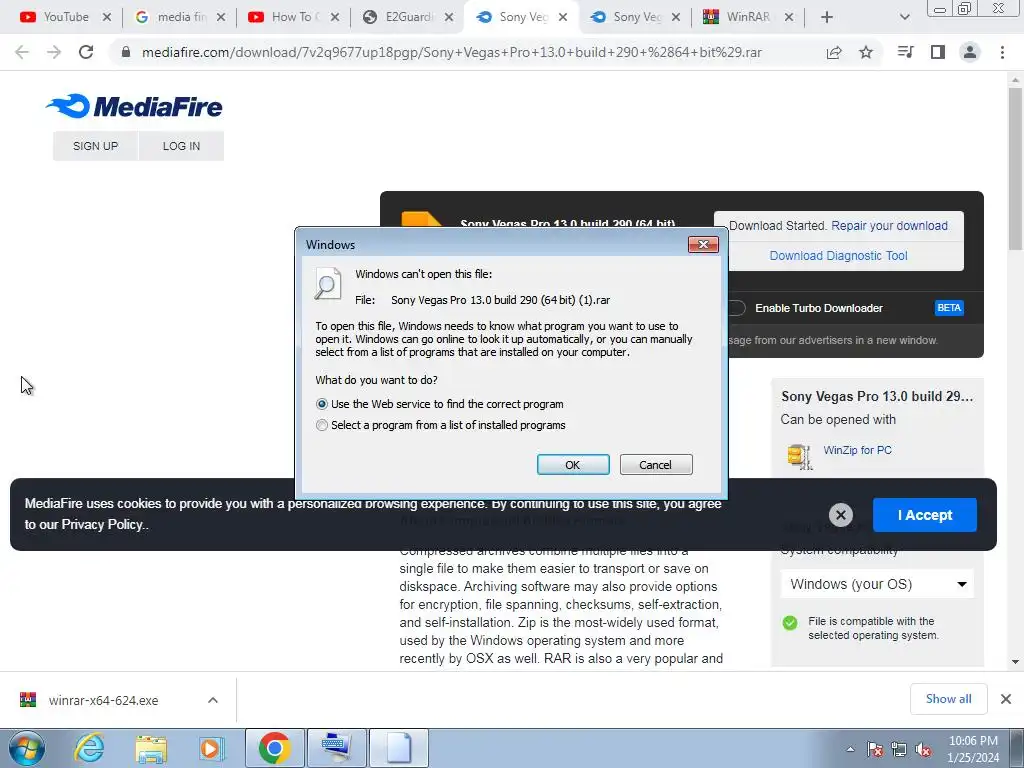The image size is (1024, 768).
Task: Click the address bar URL
Action: pyautogui.click(x=452, y=52)
